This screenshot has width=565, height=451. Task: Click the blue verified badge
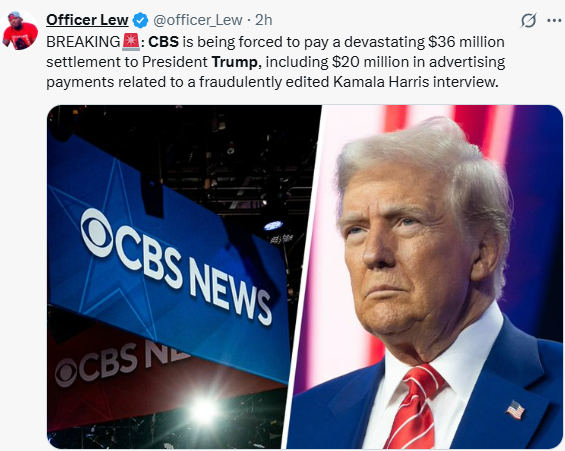[x=141, y=21]
